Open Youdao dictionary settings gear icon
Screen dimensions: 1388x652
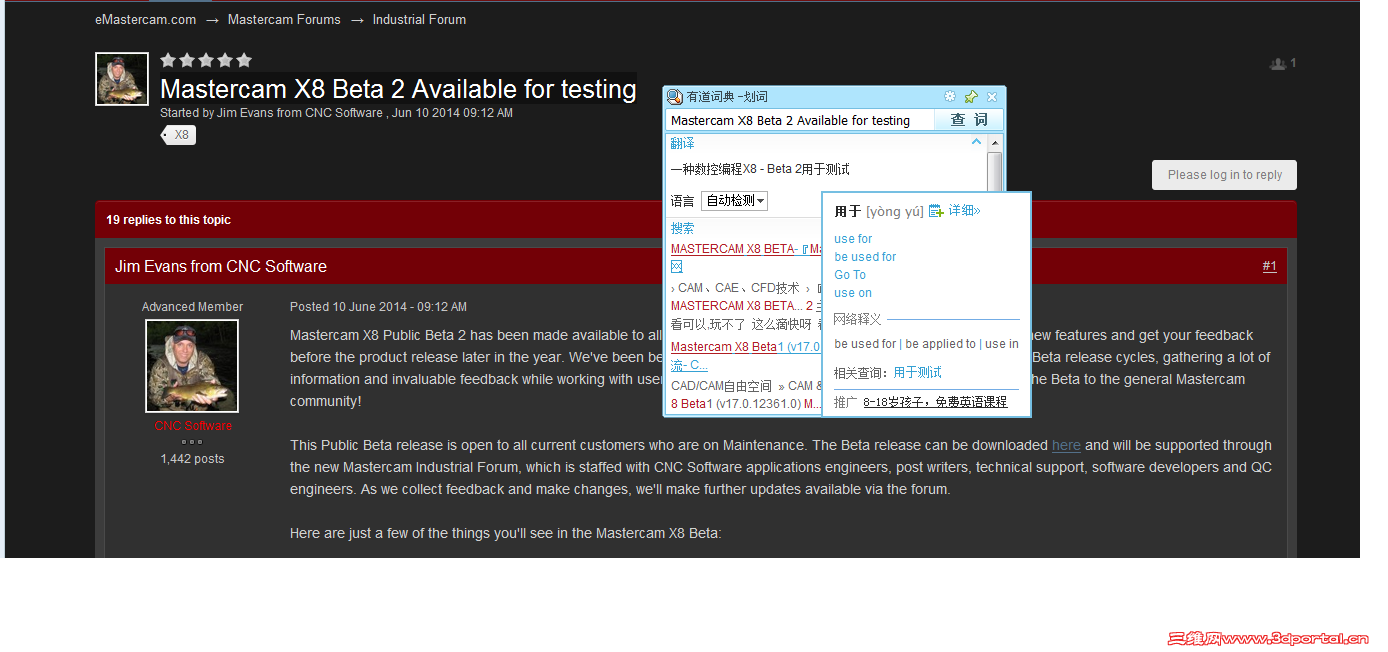pos(950,97)
